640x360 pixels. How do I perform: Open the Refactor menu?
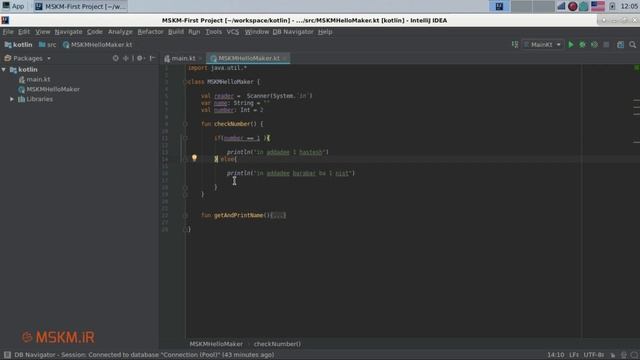tap(150, 32)
